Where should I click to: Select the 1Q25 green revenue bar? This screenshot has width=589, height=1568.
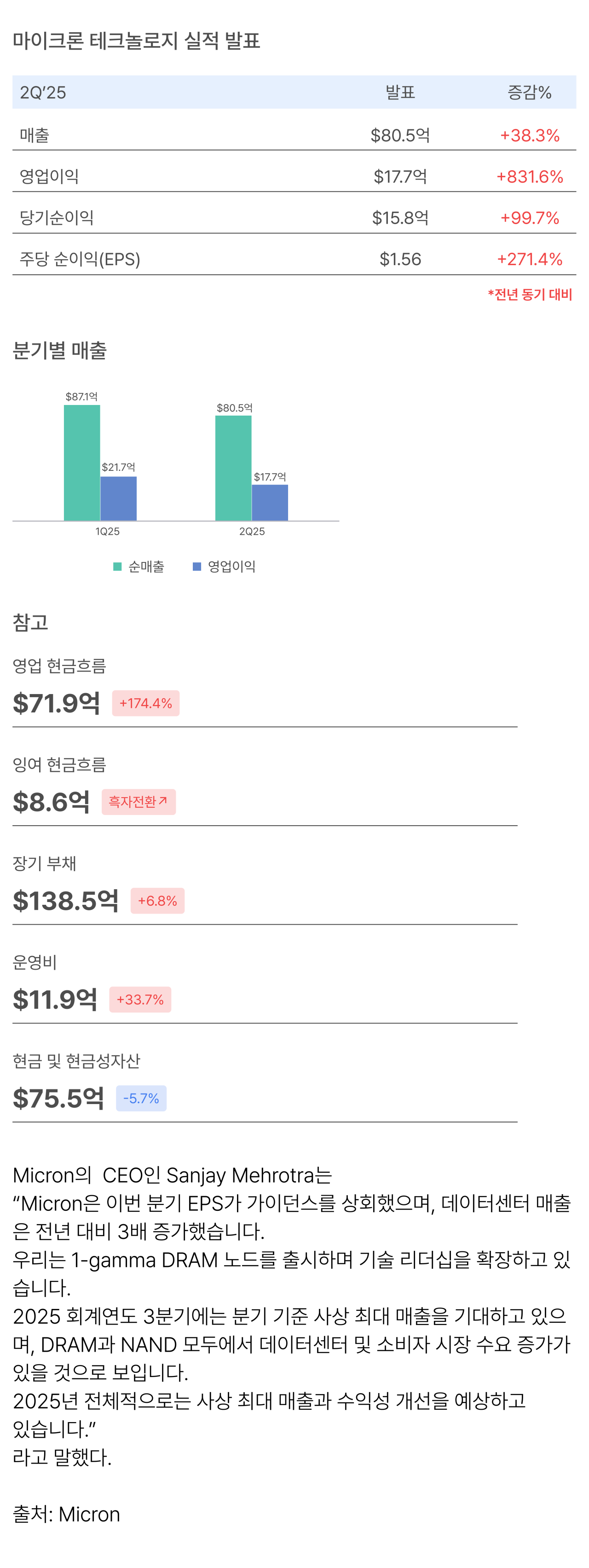(82, 463)
